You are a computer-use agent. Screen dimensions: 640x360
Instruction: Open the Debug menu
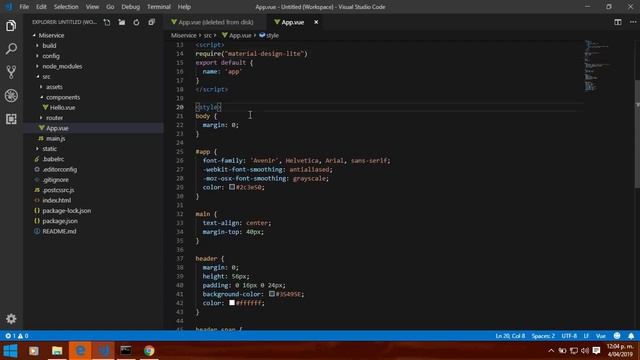tap(130, 7)
